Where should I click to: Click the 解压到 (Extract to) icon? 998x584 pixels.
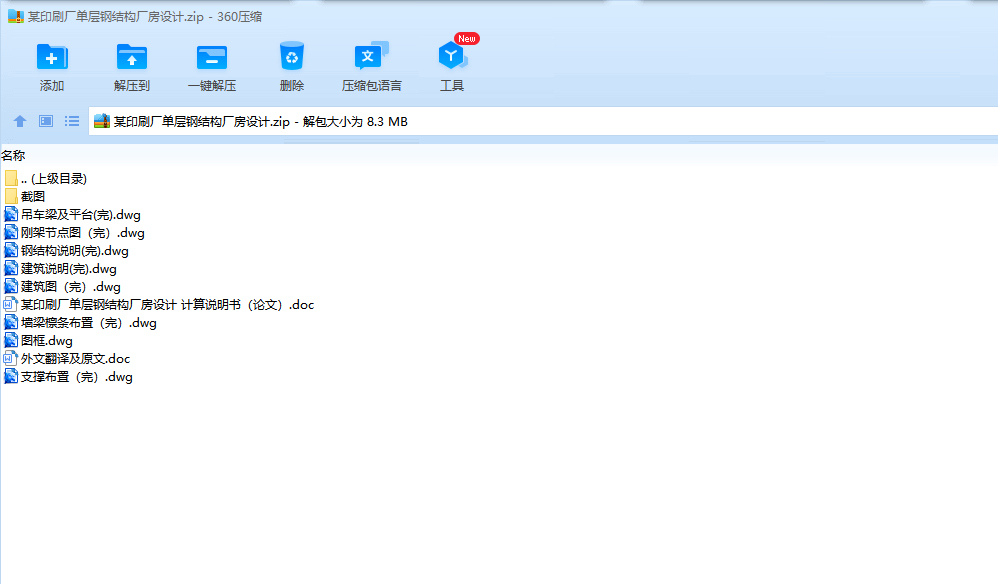coord(132,57)
